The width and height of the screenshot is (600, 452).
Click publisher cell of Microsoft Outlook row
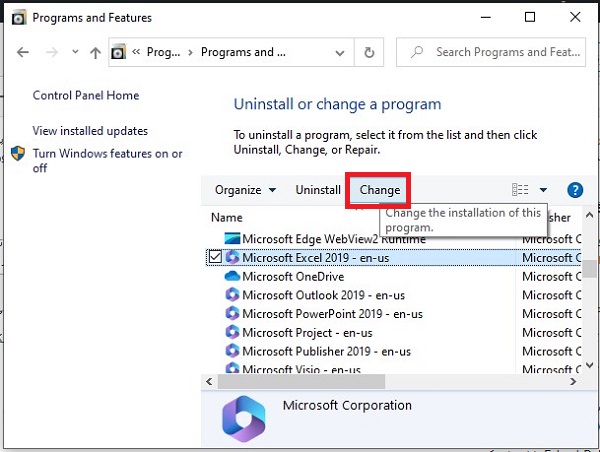tap(551, 295)
